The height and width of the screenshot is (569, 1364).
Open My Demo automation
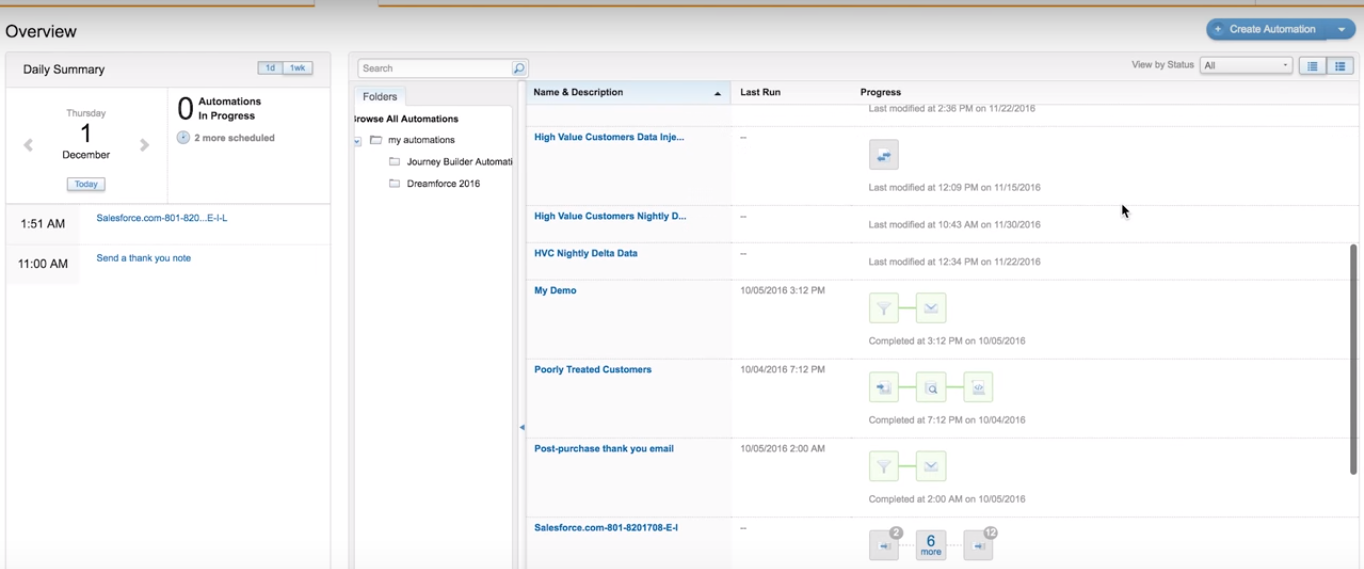555,290
